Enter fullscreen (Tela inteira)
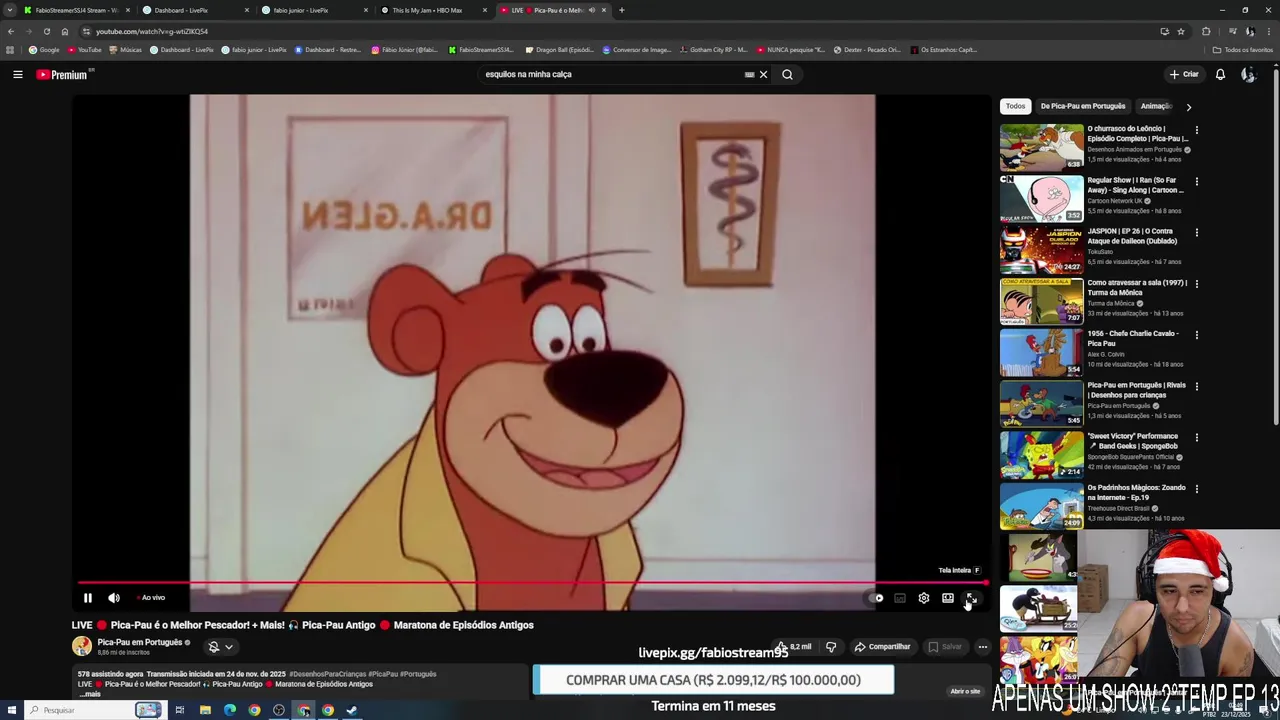The height and width of the screenshot is (720, 1280). coord(971,598)
